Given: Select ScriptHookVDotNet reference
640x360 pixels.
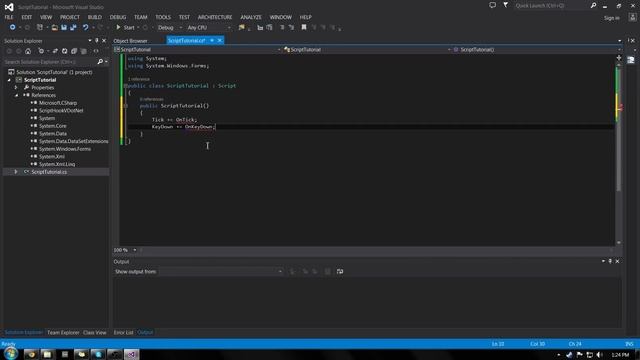Looking at the screenshot, I should 61,110.
